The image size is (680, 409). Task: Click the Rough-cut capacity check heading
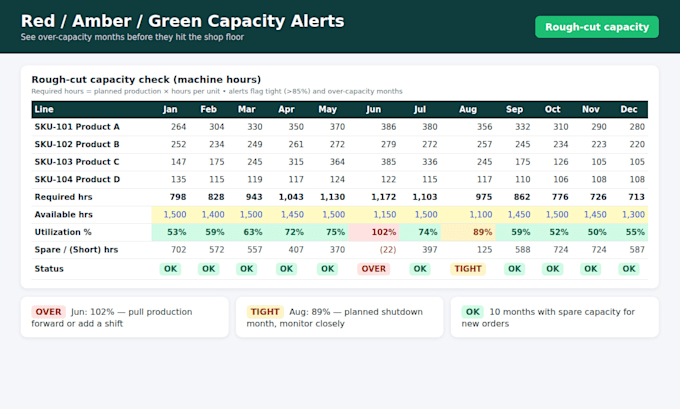pos(146,80)
